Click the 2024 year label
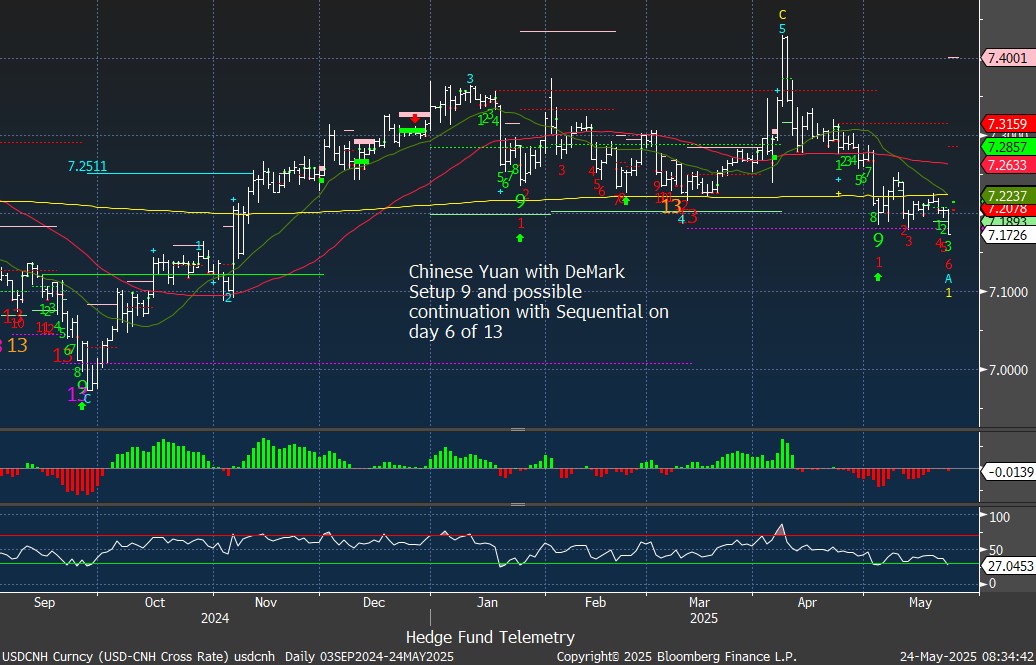Viewport: 1036px width, 665px height. pos(215,619)
